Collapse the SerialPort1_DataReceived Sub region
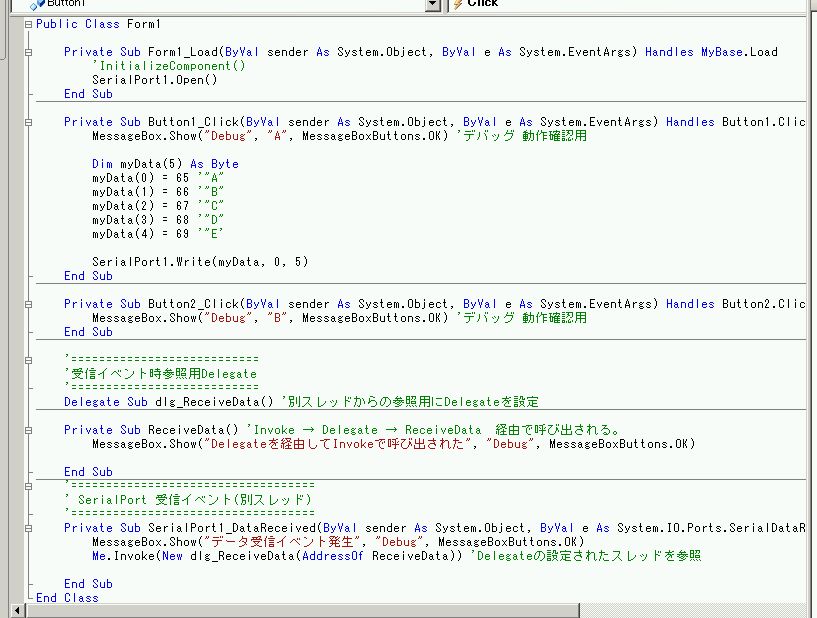The width and height of the screenshot is (817, 618). click(29, 528)
